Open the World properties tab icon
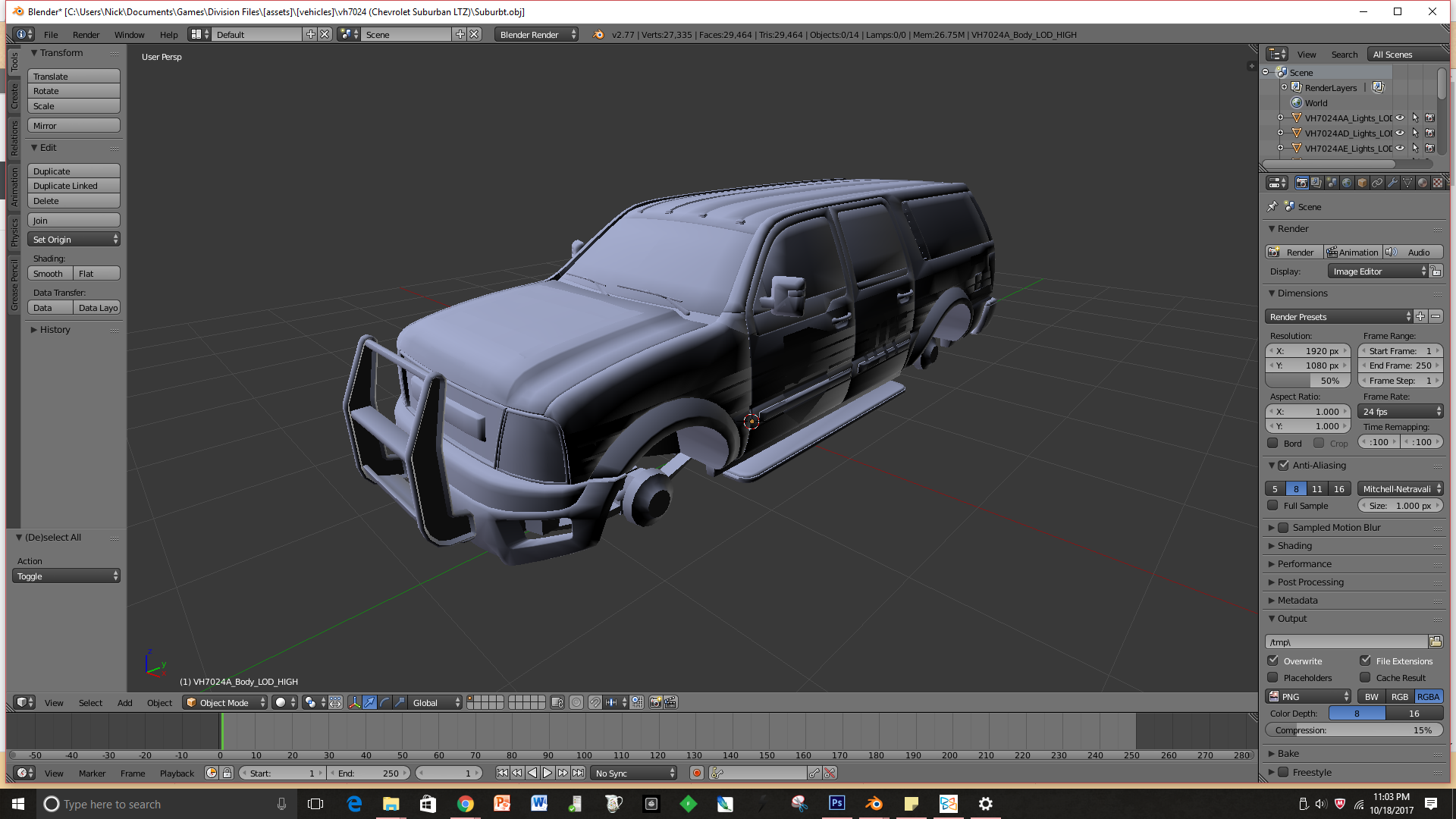 click(1347, 183)
